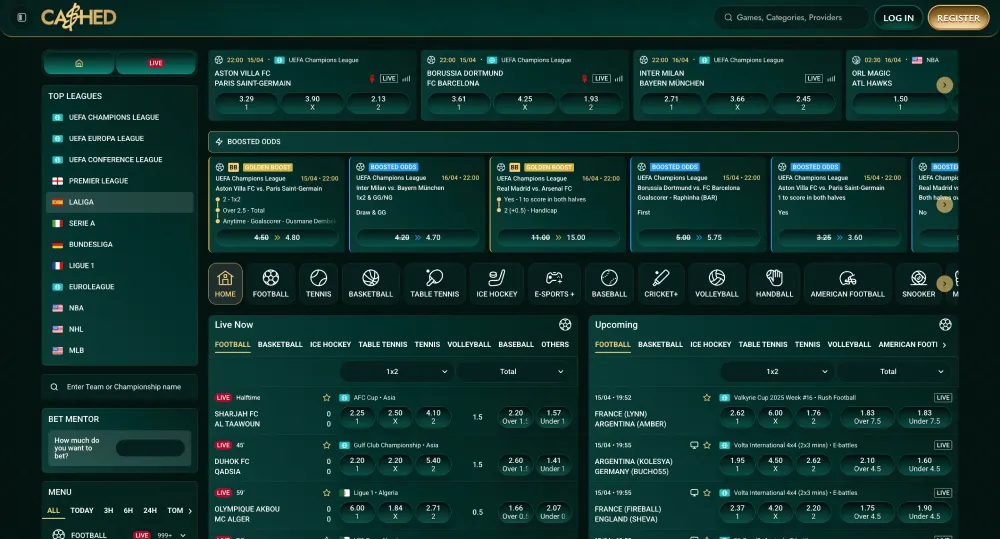The width and height of the screenshot is (1000, 539).
Task: Collapse the sidebar using the top-left panel icon
Action: pos(22,17)
